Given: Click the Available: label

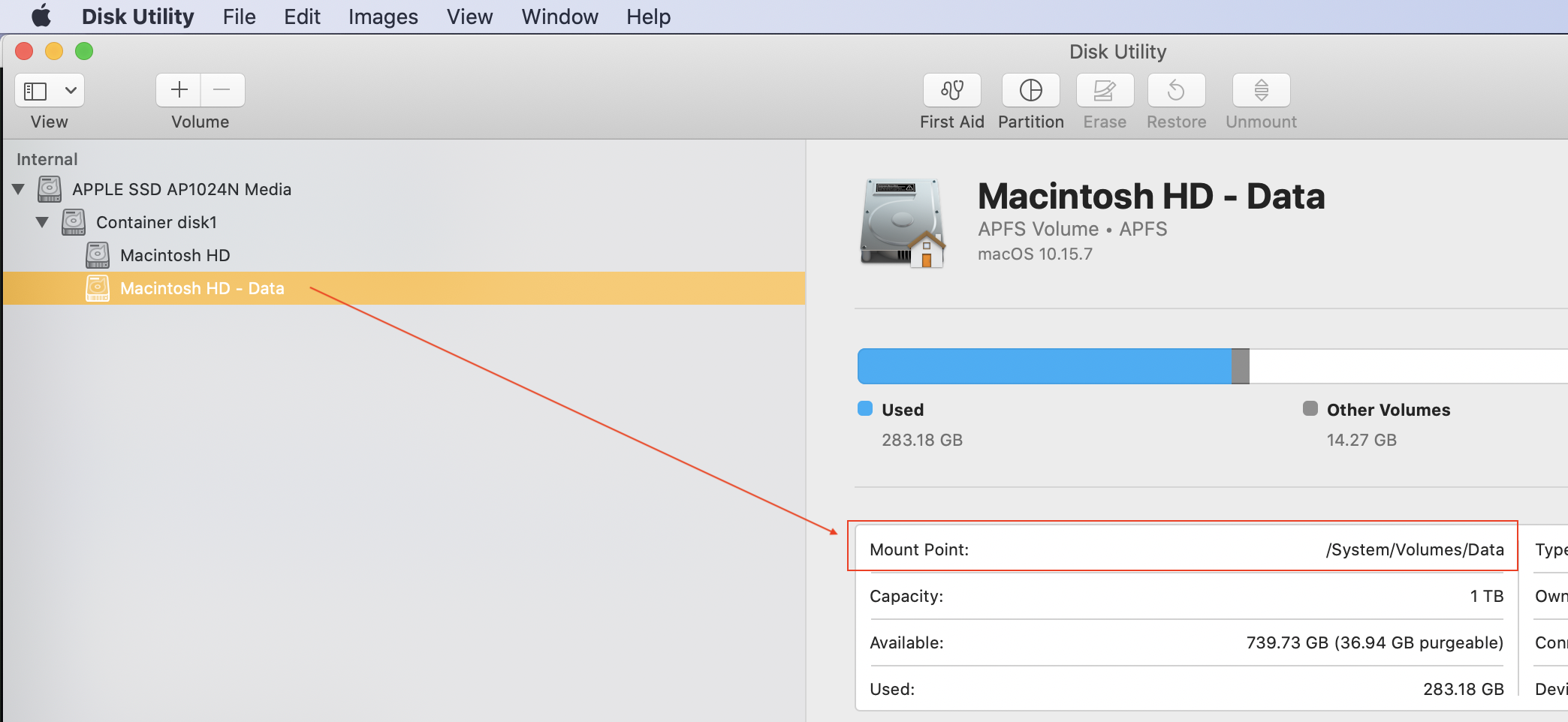Looking at the screenshot, I should click(906, 642).
